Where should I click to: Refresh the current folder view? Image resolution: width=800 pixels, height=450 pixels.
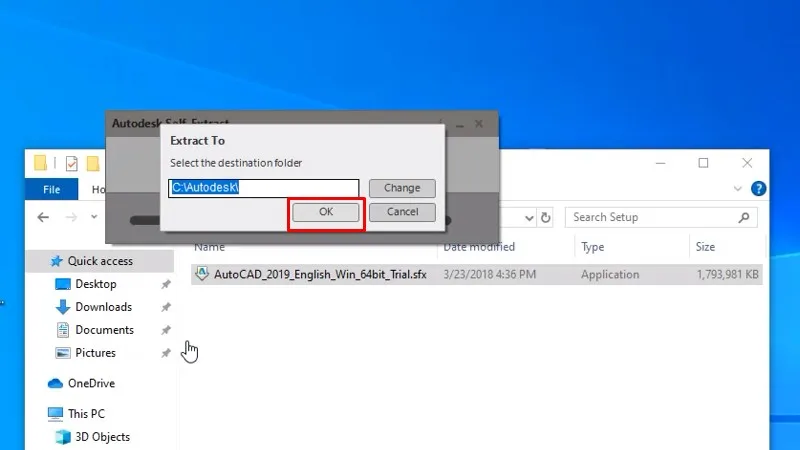coord(546,217)
